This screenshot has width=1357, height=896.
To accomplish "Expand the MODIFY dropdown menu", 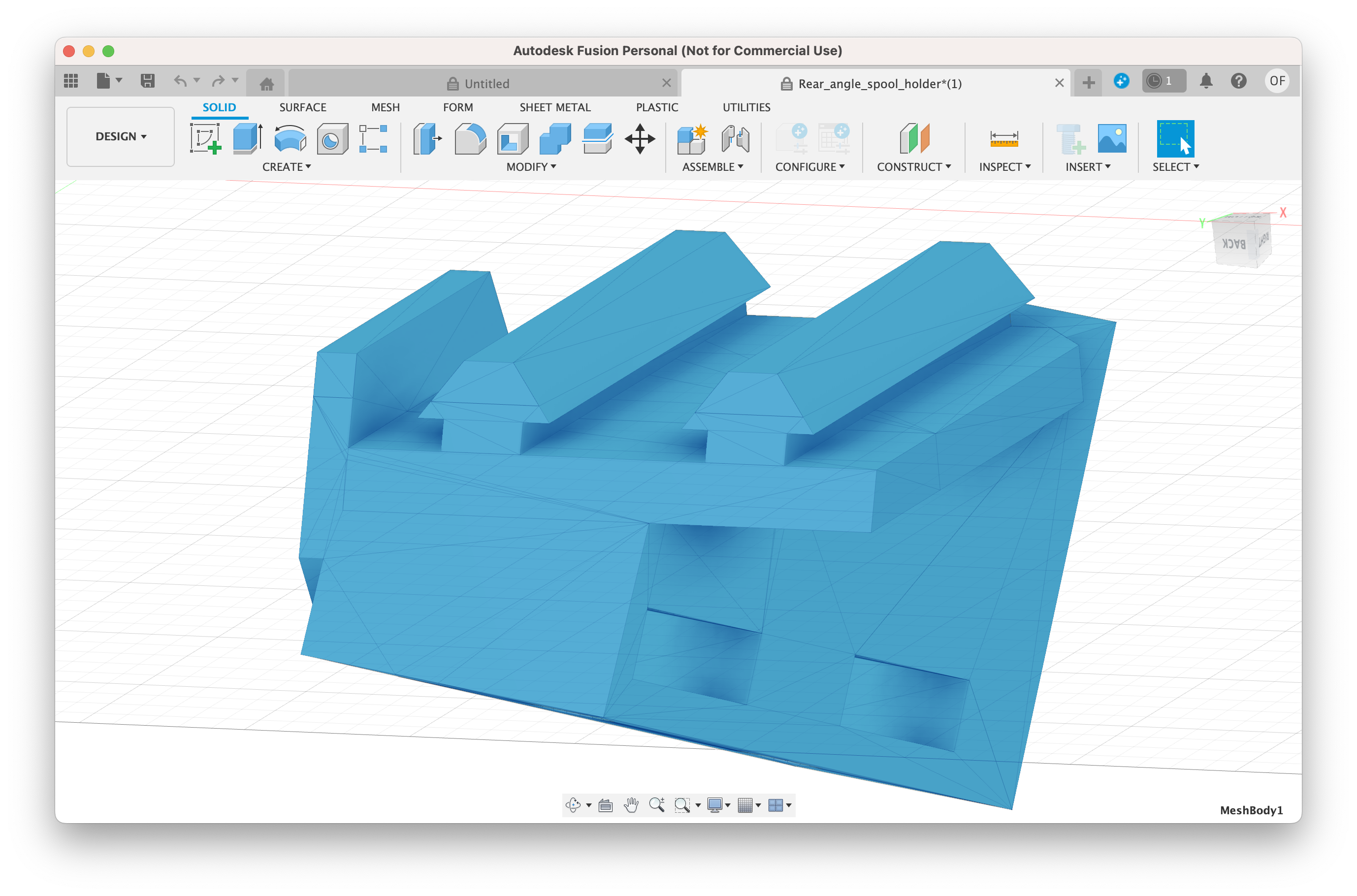I will coord(531,167).
